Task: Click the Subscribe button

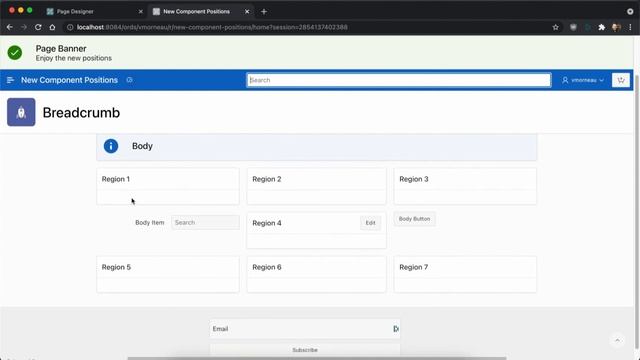Action: click(305, 350)
